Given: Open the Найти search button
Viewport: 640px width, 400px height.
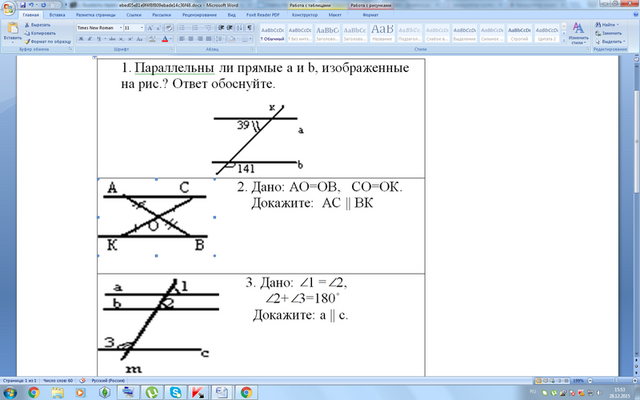Looking at the screenshot, I should tap(607, 25).
